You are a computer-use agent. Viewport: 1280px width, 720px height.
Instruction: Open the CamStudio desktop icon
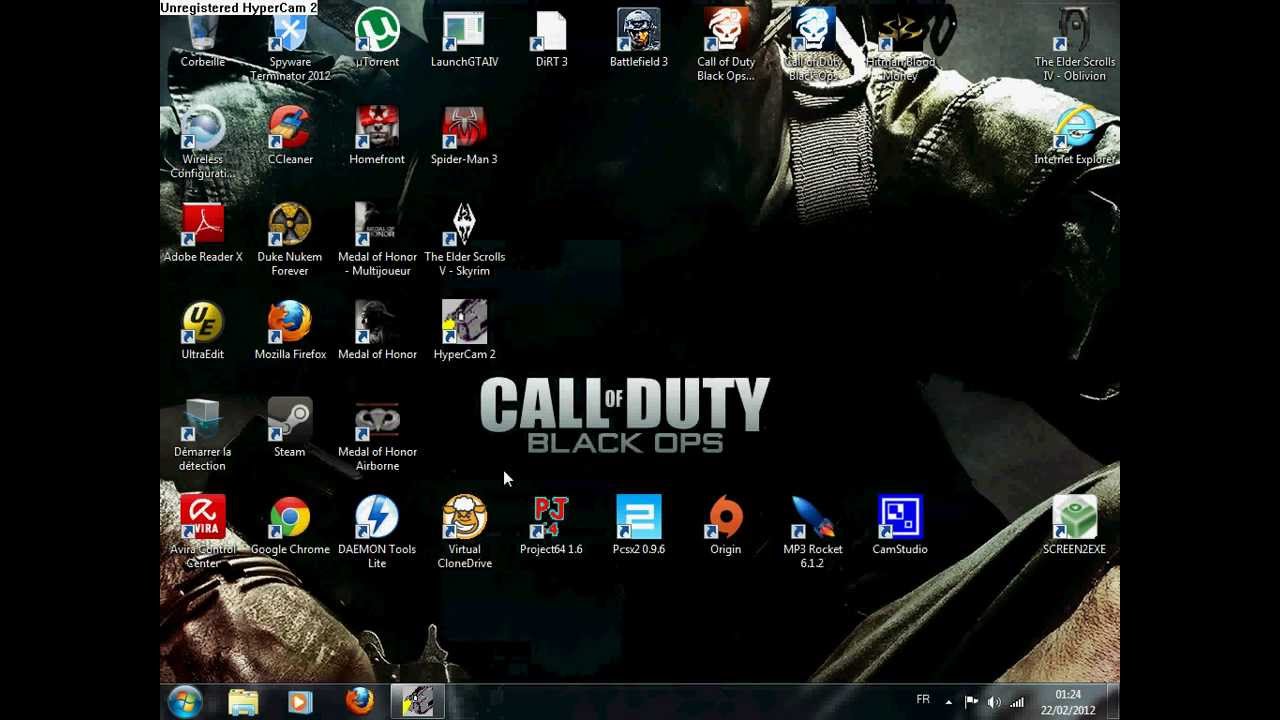900,527
